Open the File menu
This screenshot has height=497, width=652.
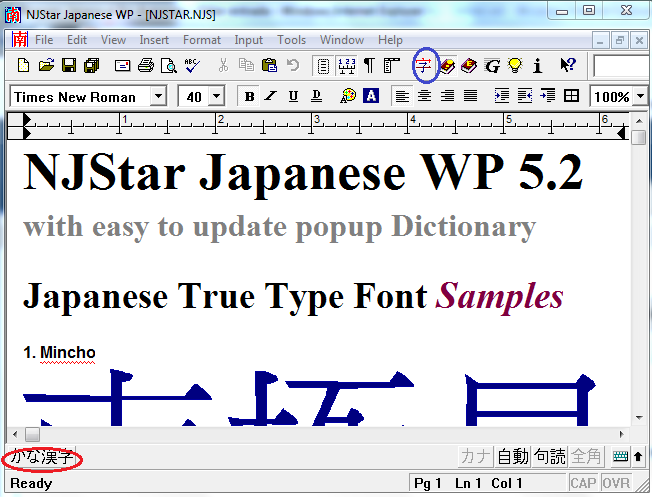point(44,40)
